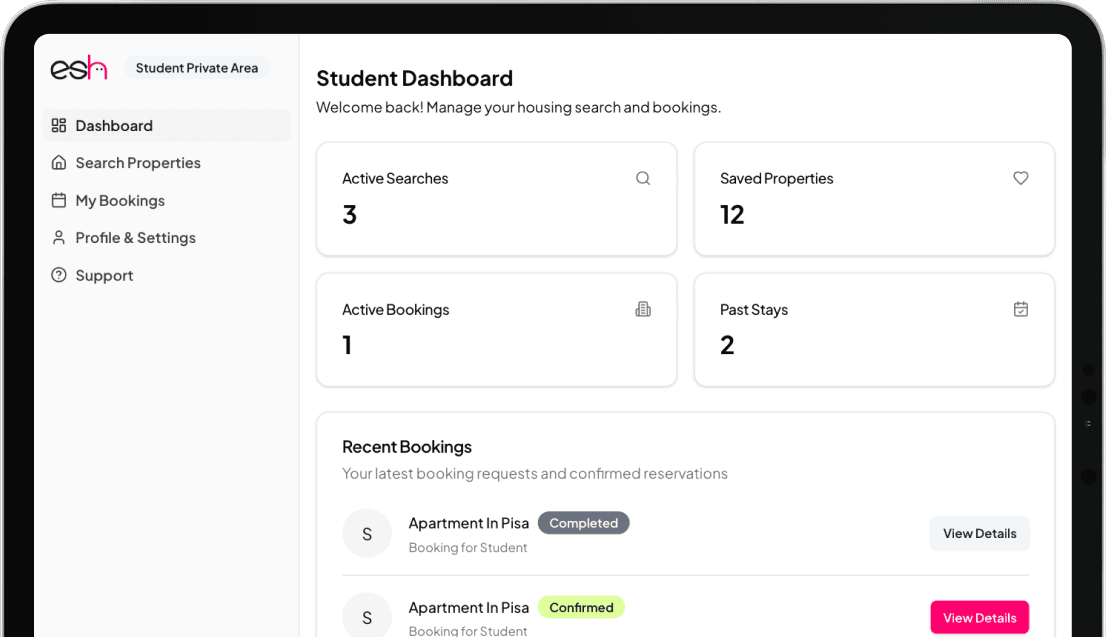Image resolution: width=1108 pixels, height=637 pixels.
Task: Click the Support question mark icon
Action: [x=59, y=275]
